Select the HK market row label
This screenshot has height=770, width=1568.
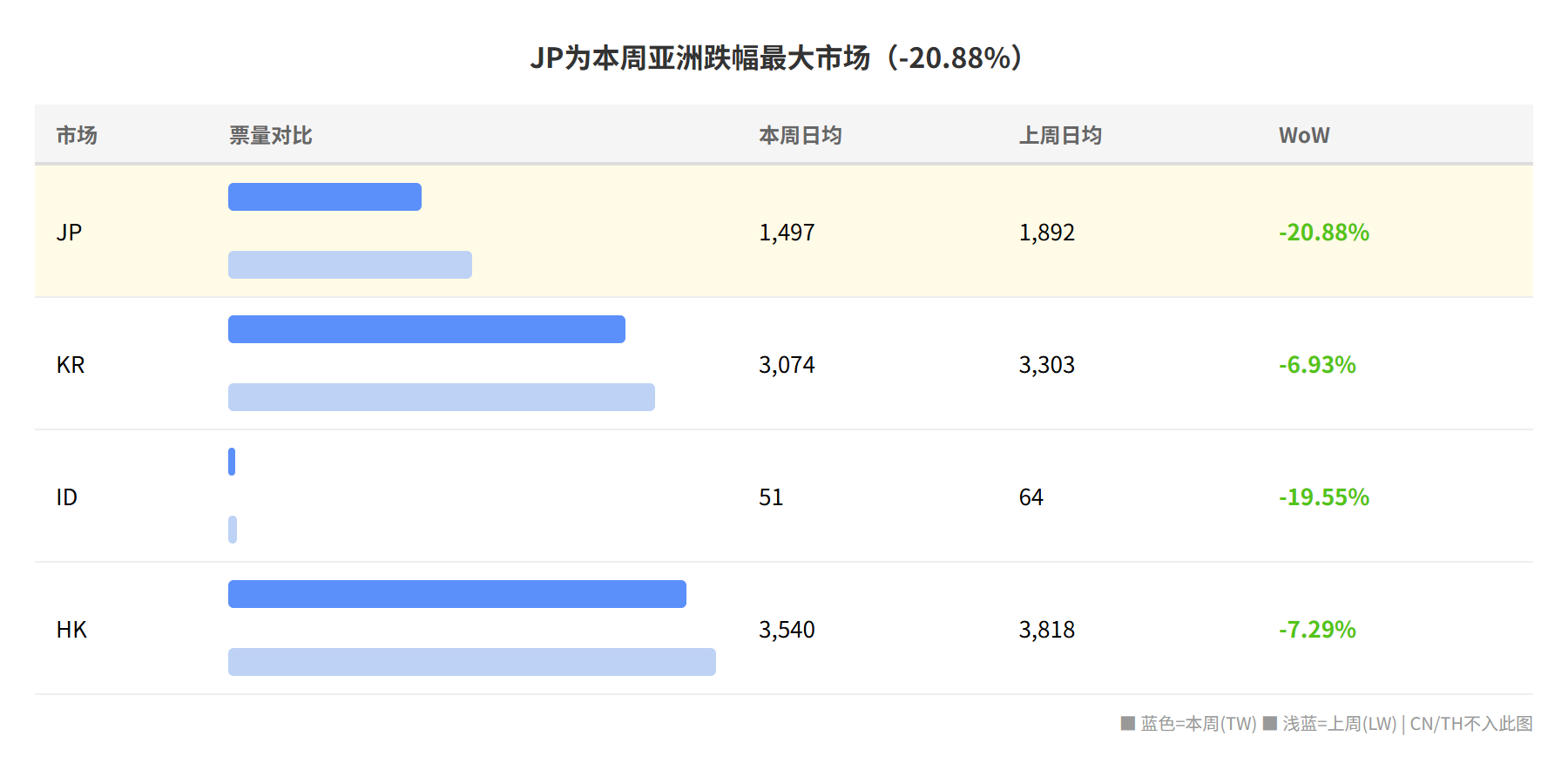coord(71,630)
